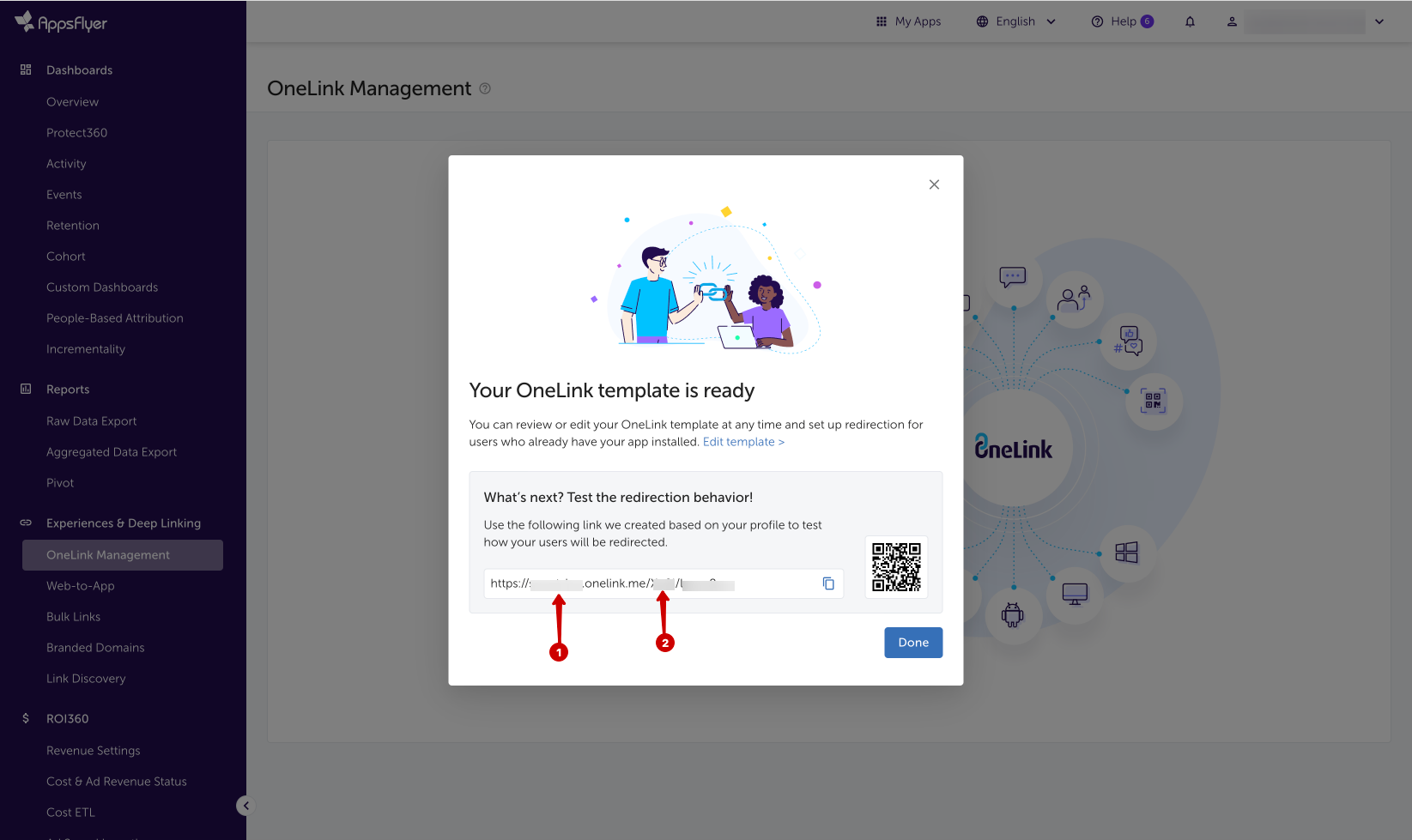The height and width of the screenshot is (840, 1412).
Task: Open Link Discovery
Action: [x=86, y=678]
